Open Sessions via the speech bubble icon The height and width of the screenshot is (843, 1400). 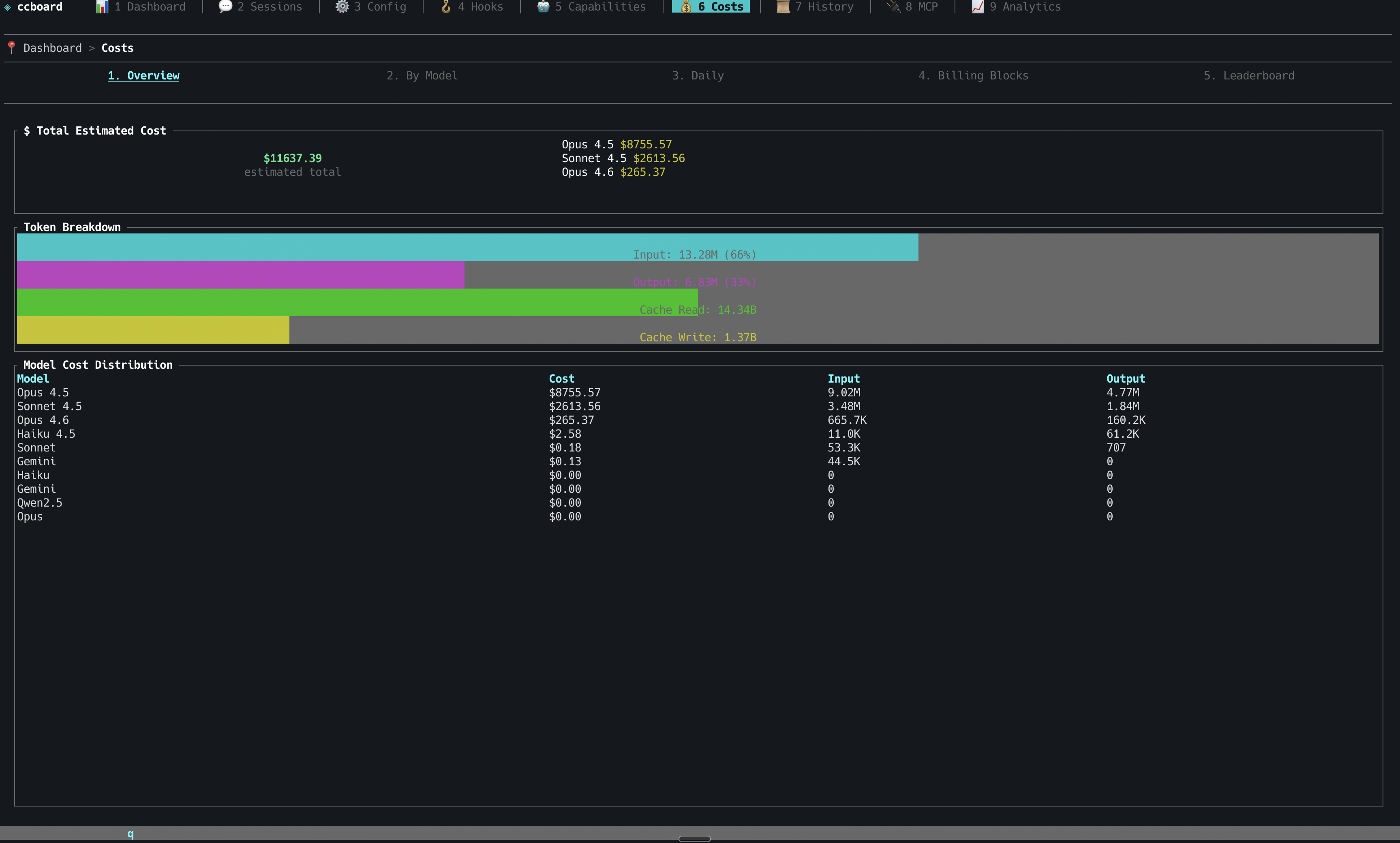(225, 7)
